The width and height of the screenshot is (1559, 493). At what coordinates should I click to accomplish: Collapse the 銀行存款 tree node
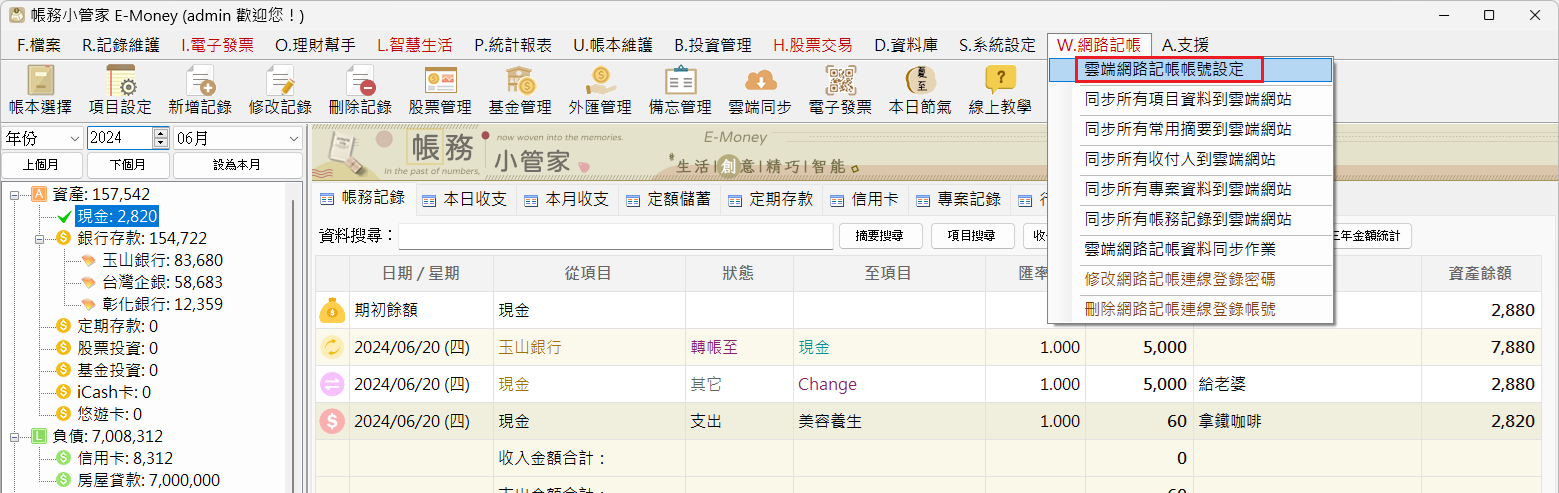[x=40, y=238]
